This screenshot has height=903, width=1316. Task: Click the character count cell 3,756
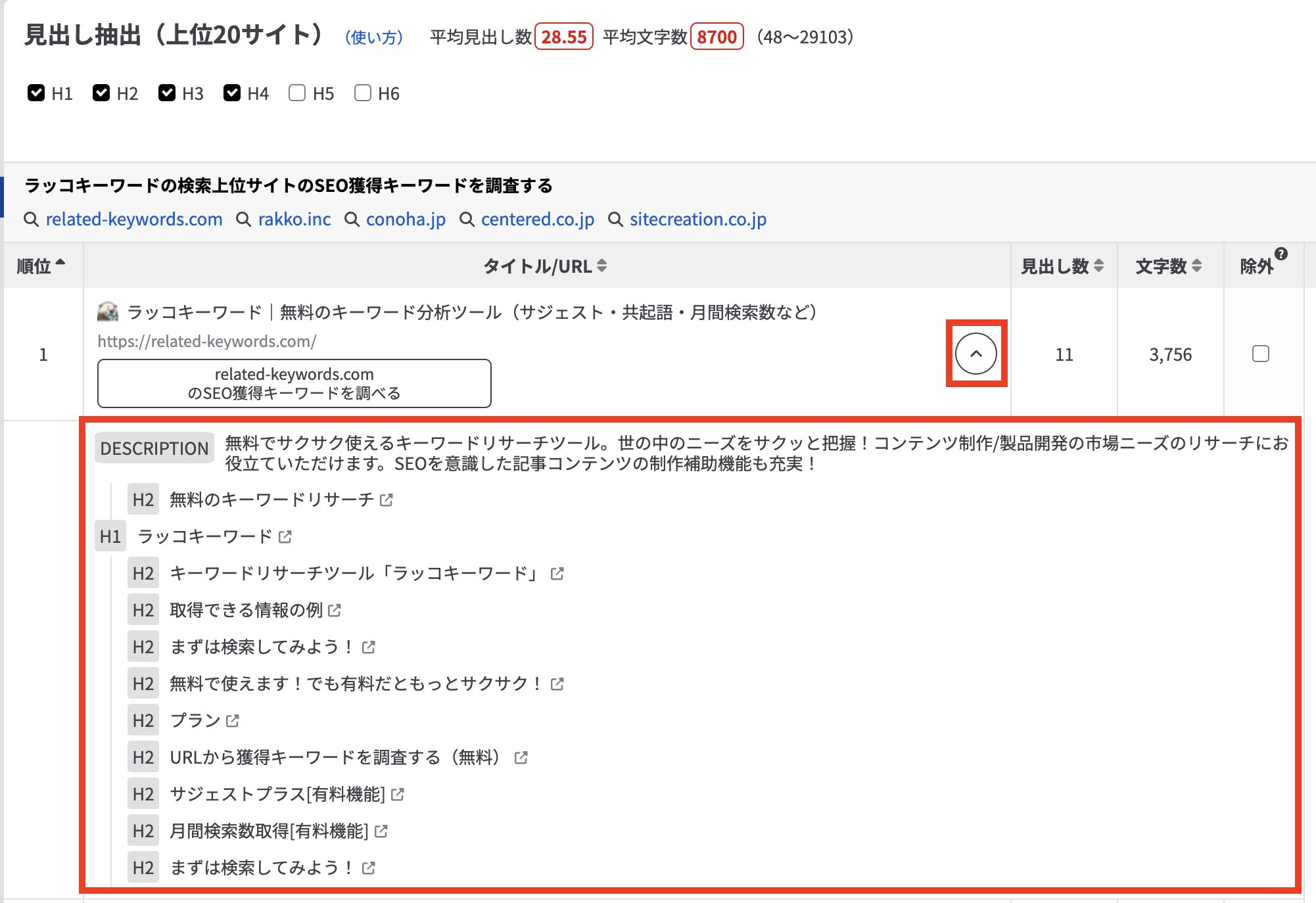click(x=1170, y=355)
